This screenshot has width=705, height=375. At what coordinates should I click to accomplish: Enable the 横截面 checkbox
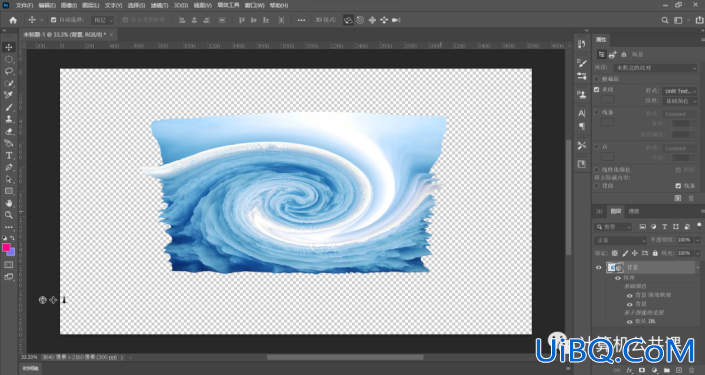click(x=597, y=79)
